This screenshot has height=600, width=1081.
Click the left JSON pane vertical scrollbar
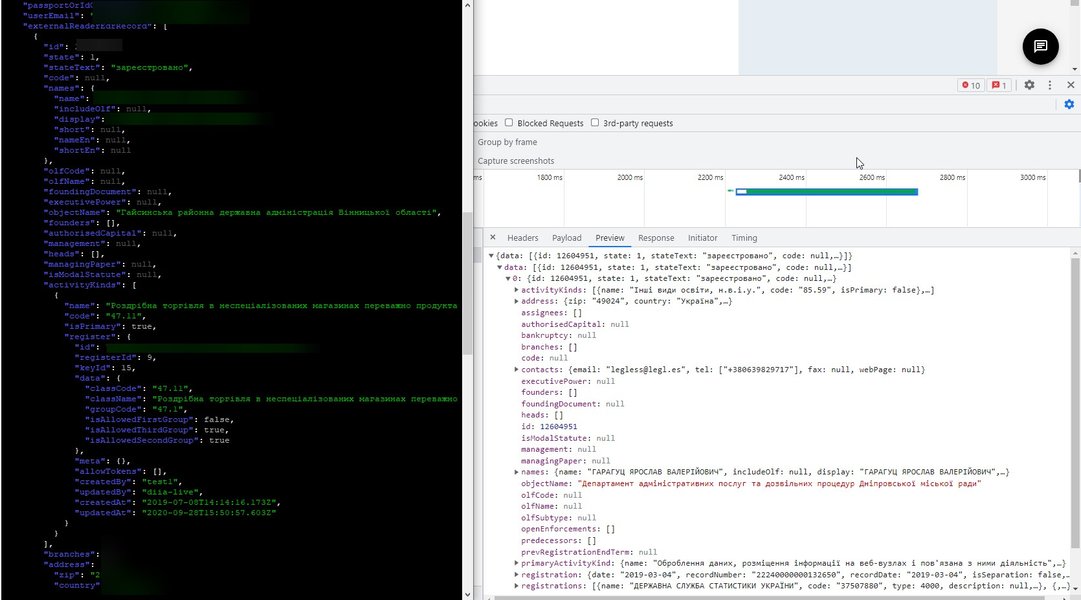[x=467, y=200]
